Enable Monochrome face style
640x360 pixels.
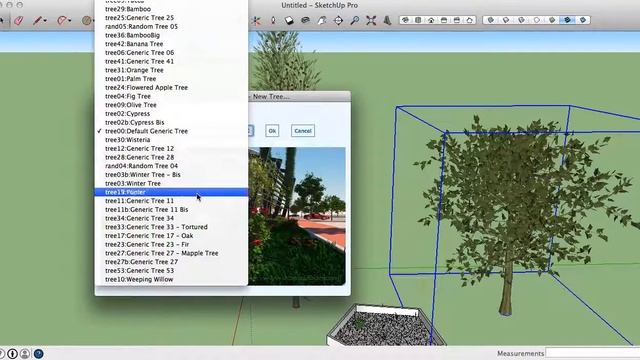[x=583, y=20]
